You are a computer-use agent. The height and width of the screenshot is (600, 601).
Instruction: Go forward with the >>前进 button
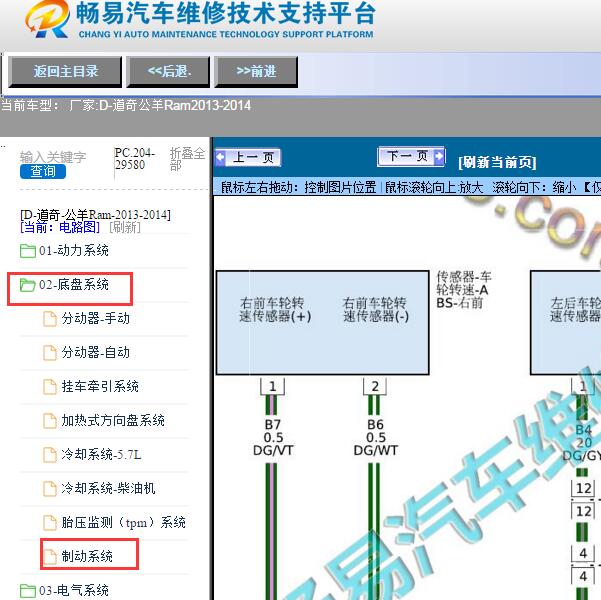256,72
